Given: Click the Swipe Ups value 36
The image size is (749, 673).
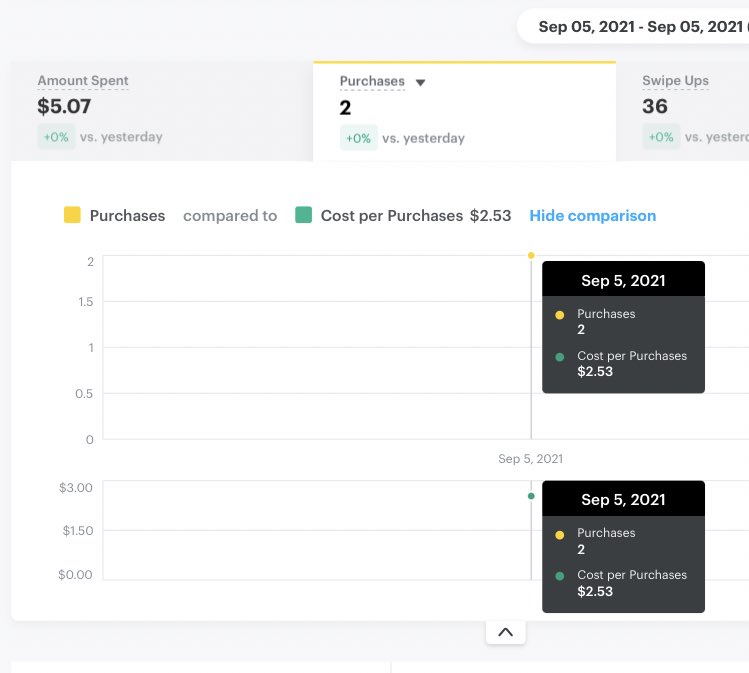Looking at the screenshot, I should 654,106.
